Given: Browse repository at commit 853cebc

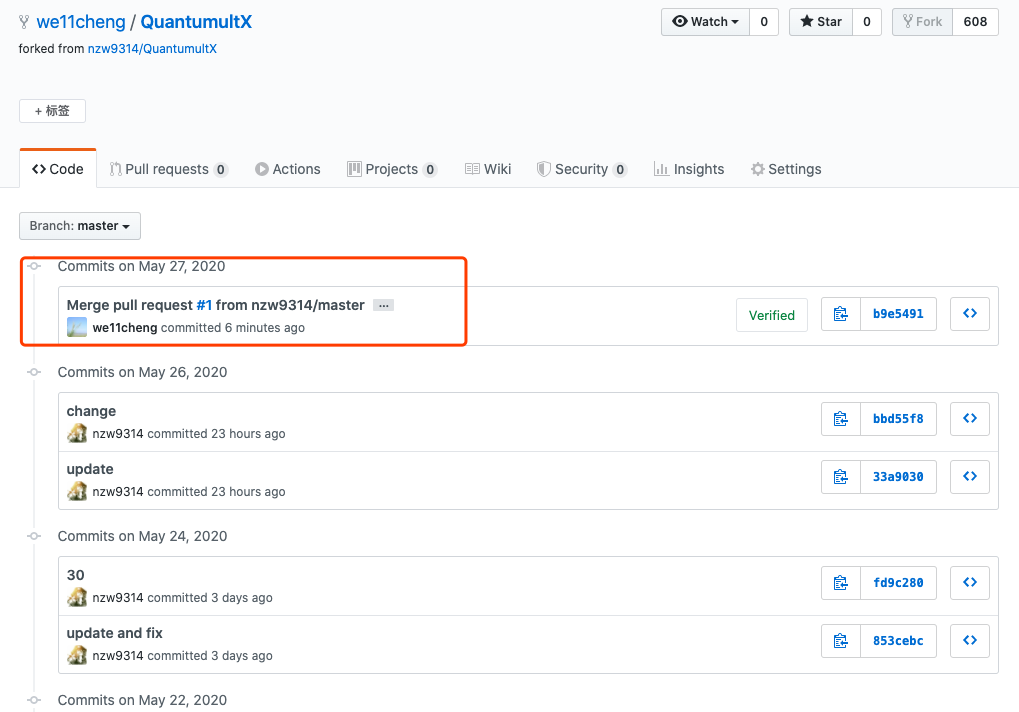Looking at the screenshot, I should pyautogui.click(x=970, y=641).
